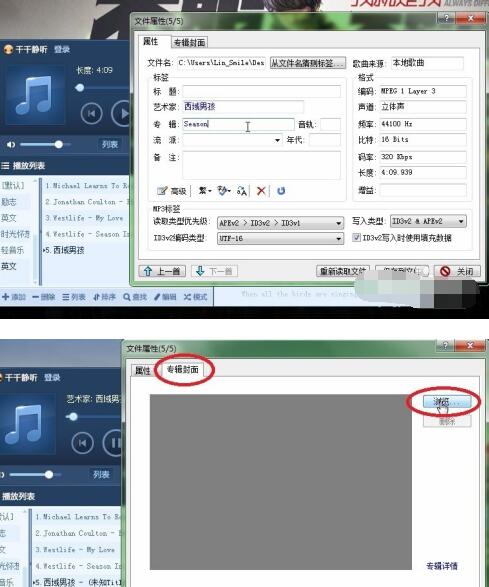Click the 删除 button below 浏览
The height and width of the screenshot is (587, 489).
pos(447,422)
